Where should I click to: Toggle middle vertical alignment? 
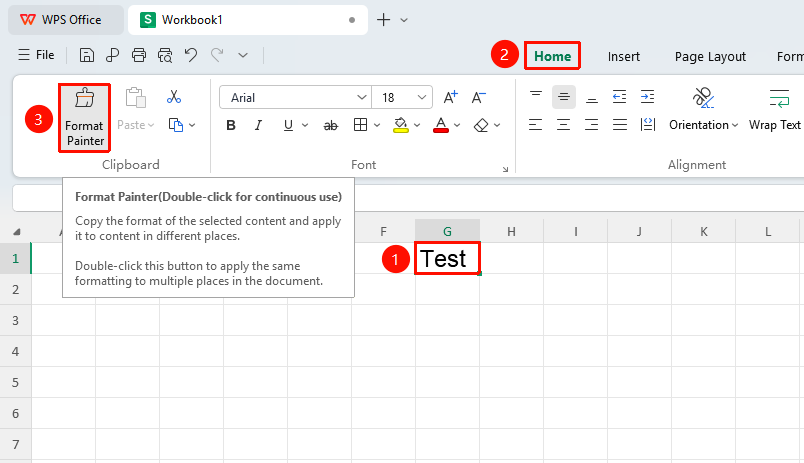[564, 97]
